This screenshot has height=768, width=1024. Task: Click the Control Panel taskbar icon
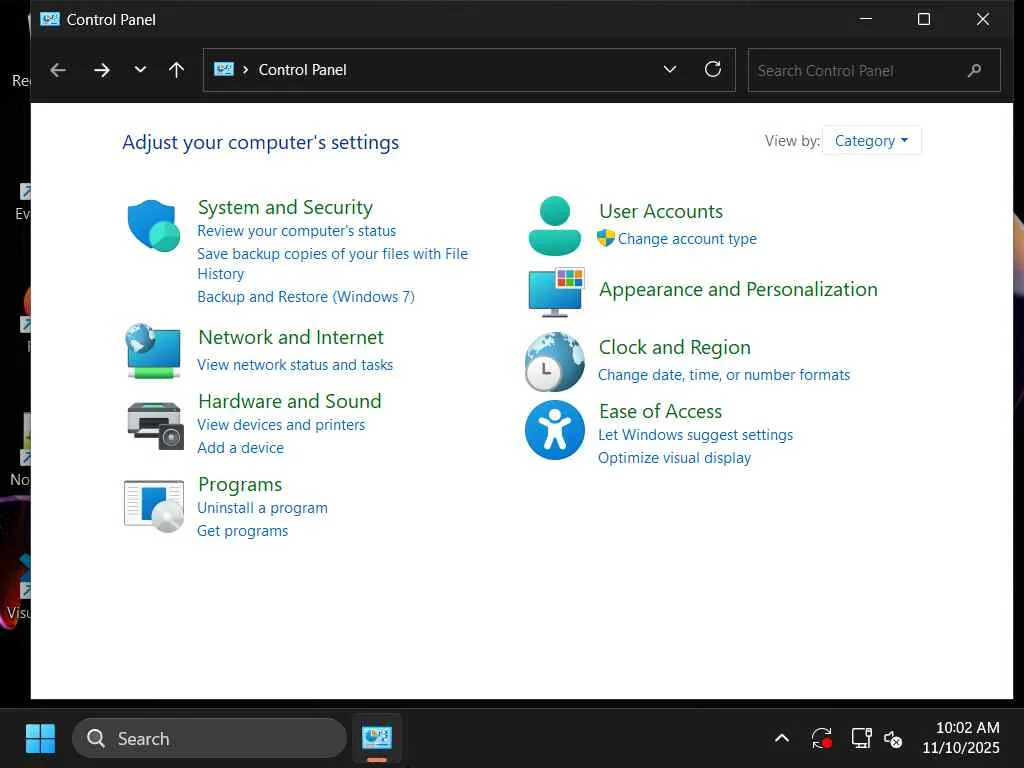[x=377, y=738]
